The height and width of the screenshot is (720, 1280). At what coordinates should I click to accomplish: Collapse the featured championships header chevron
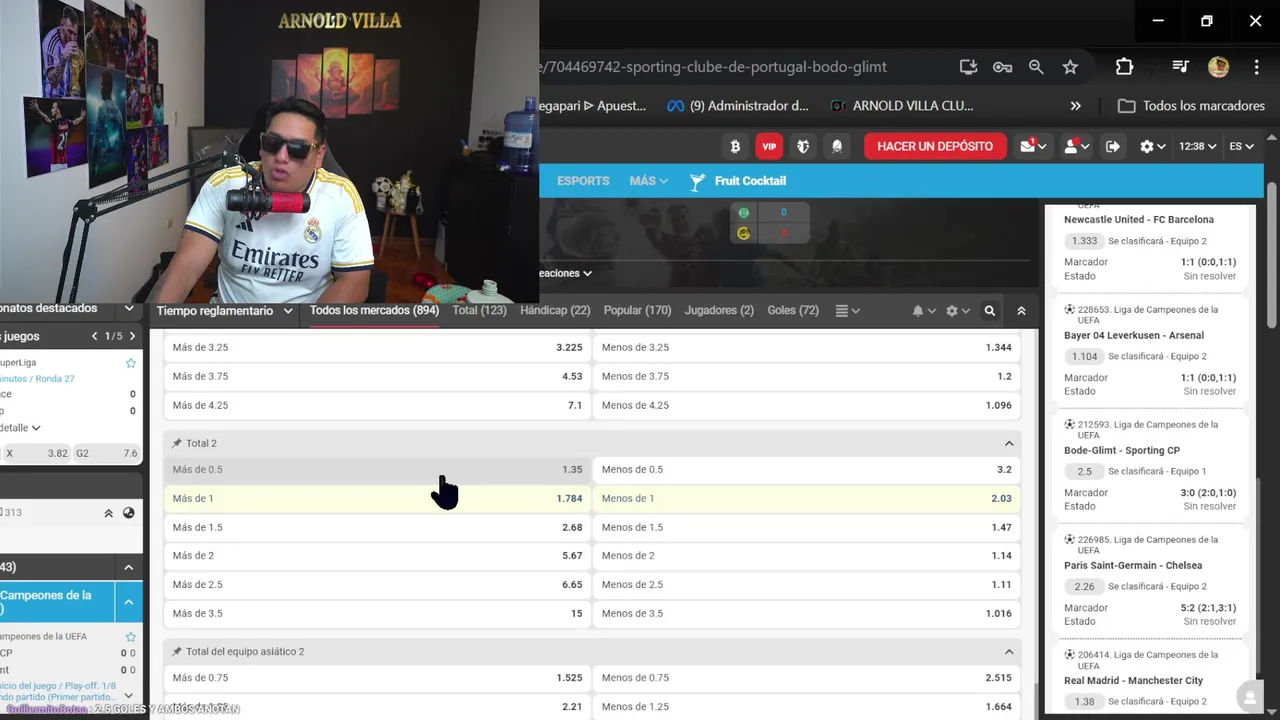point(129,308)
